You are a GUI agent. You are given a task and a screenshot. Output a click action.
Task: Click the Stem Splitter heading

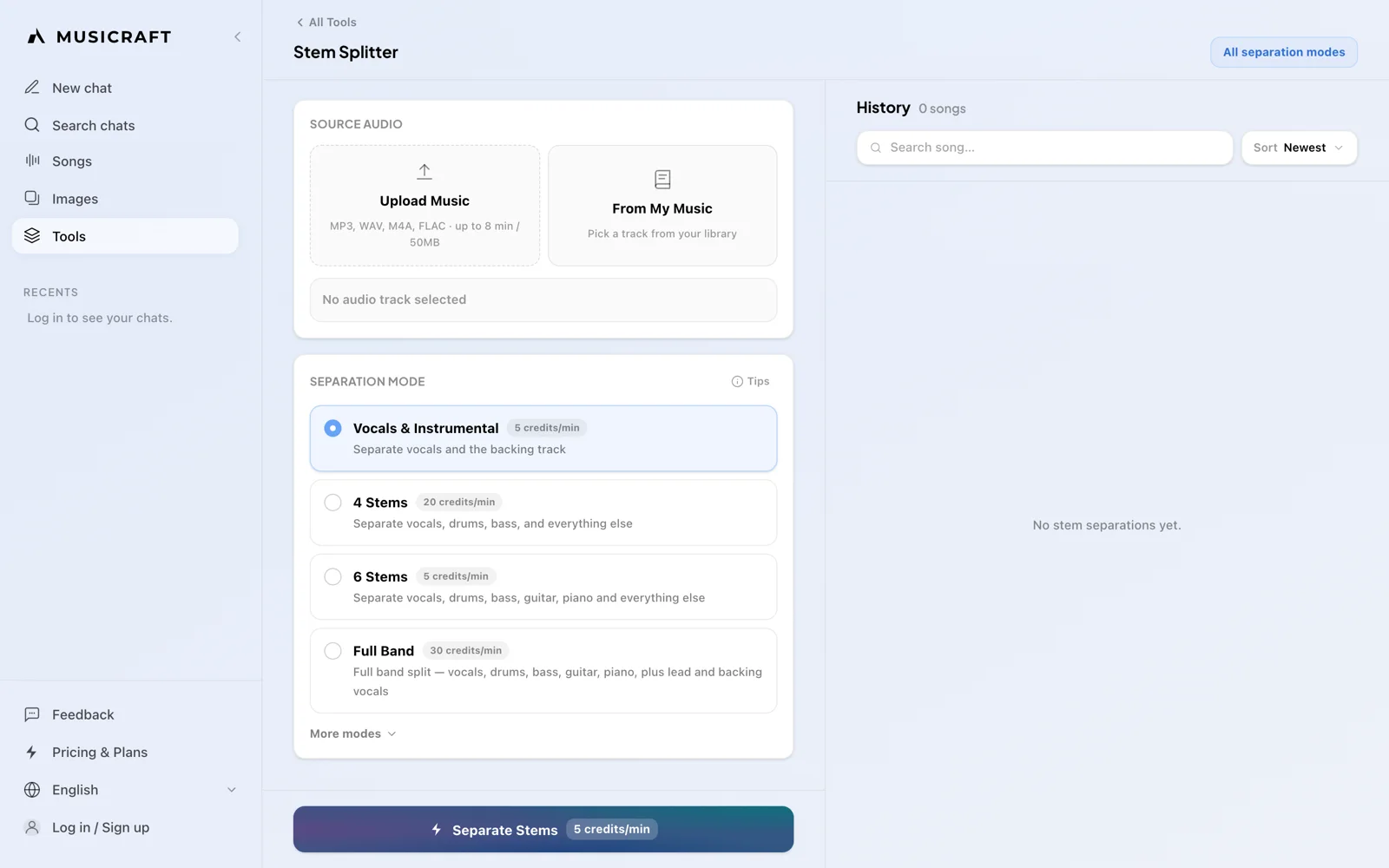[346, 52]
